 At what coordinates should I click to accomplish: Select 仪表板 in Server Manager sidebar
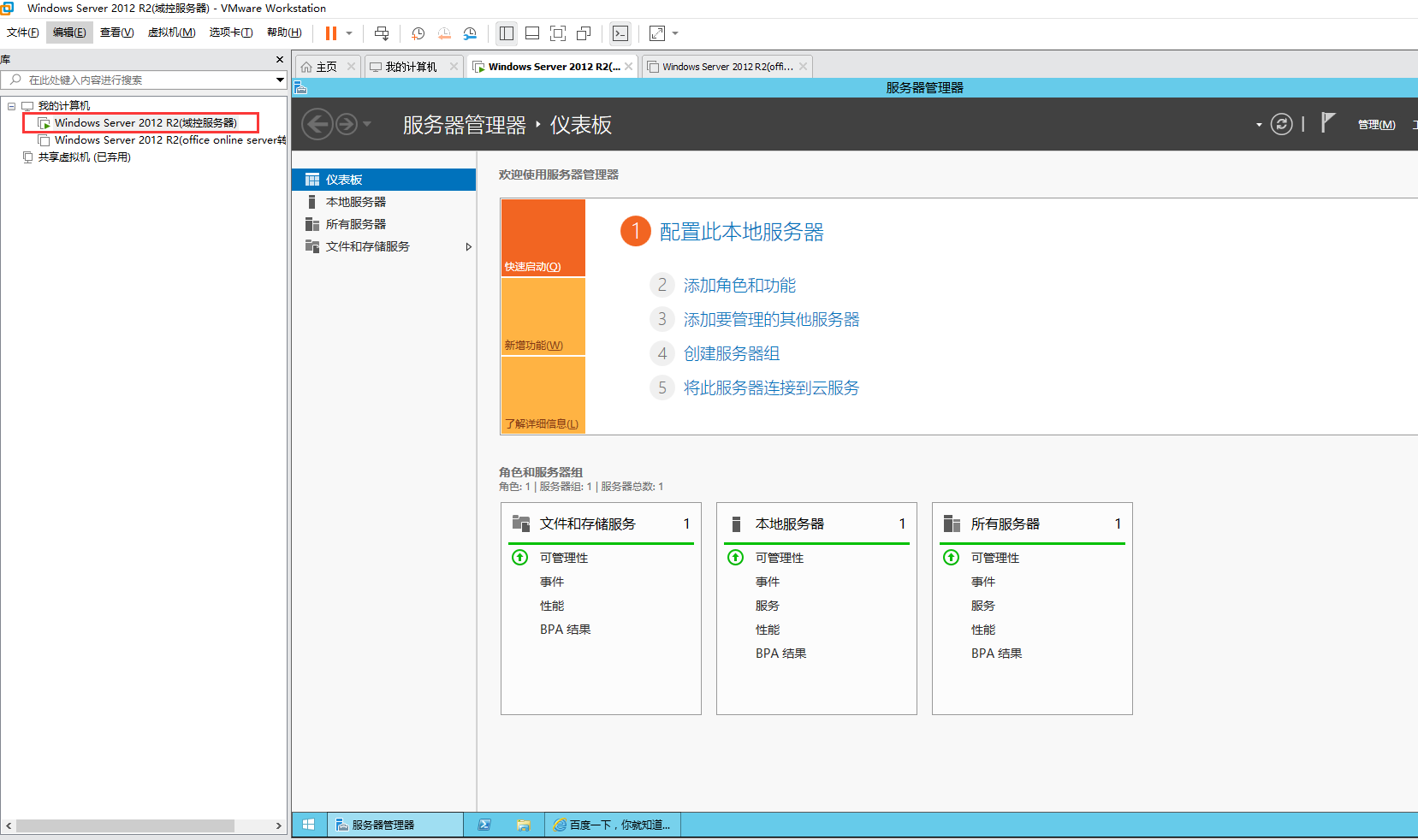(x=383, y=180)
